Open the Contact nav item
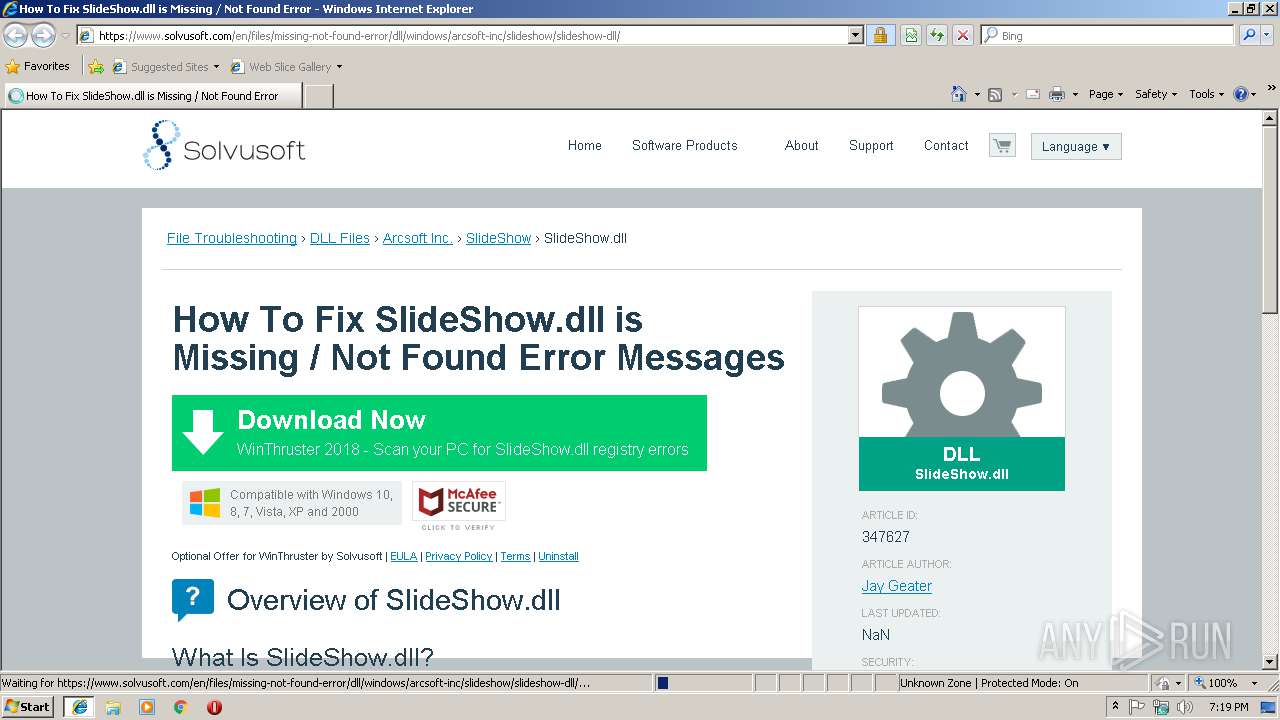This screenshot has width=1280, height=720. tap(946, 145)
